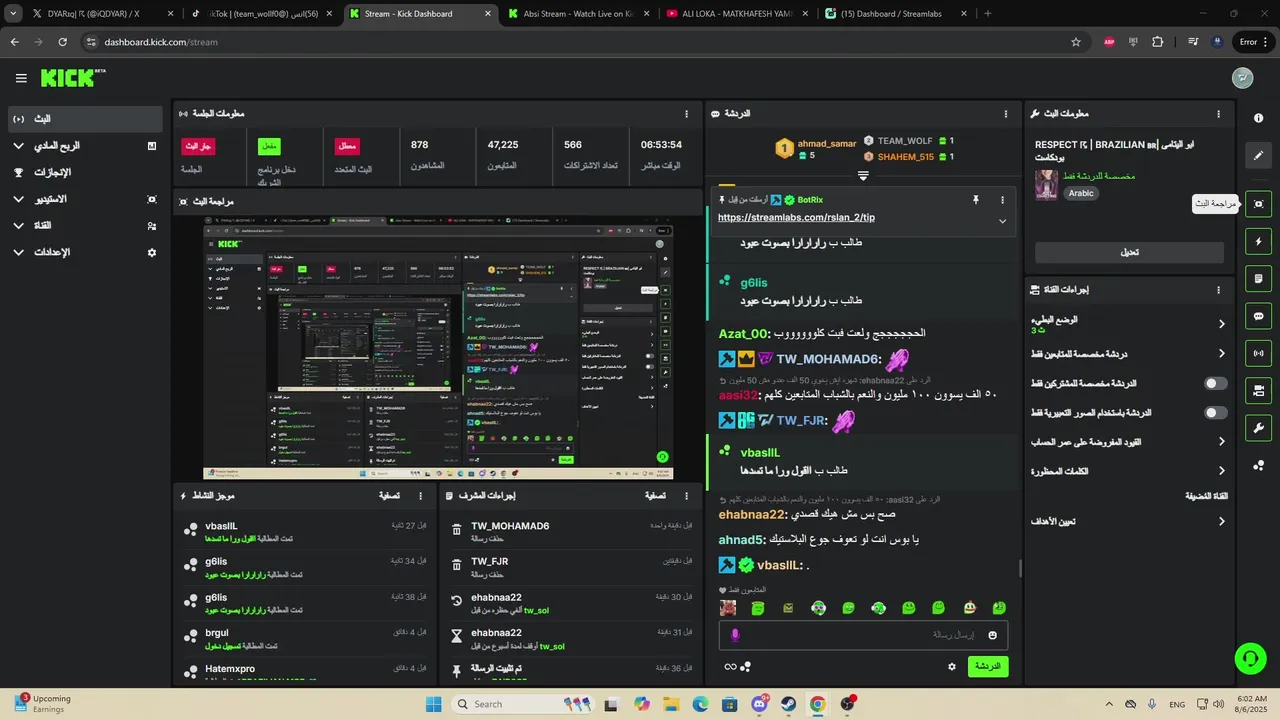The height and width of the screenshot is (720, 1280).
Task: Open three-dot menu of channel actions panel
Action: click(x=1218, y=290)
